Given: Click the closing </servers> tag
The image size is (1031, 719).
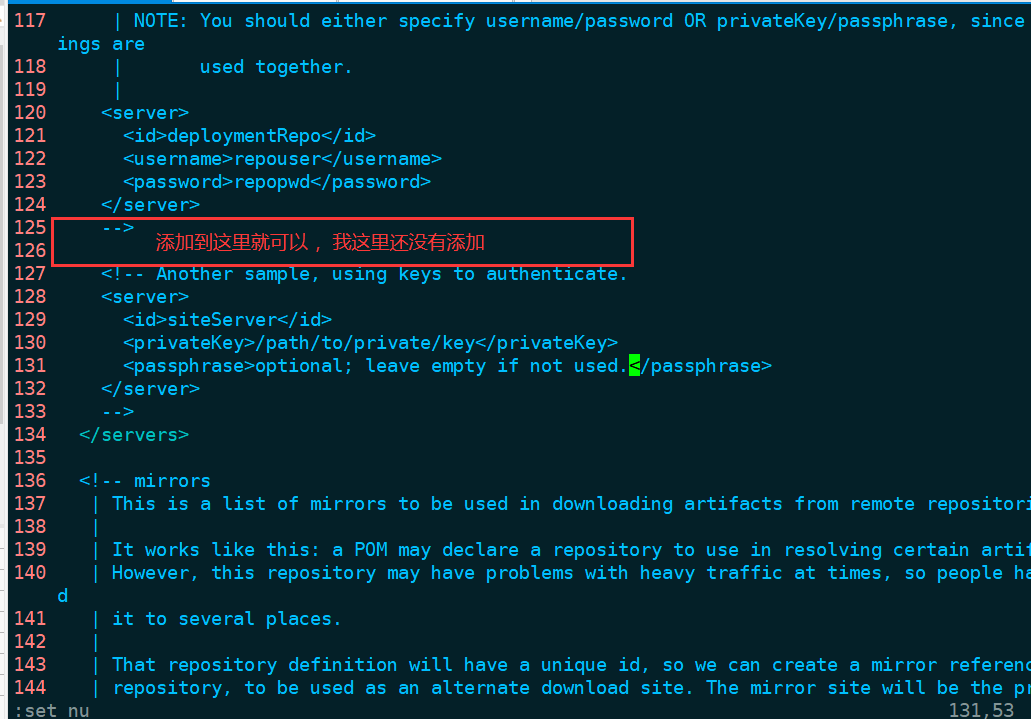Looking at the screenshot, I should point(134,435).
